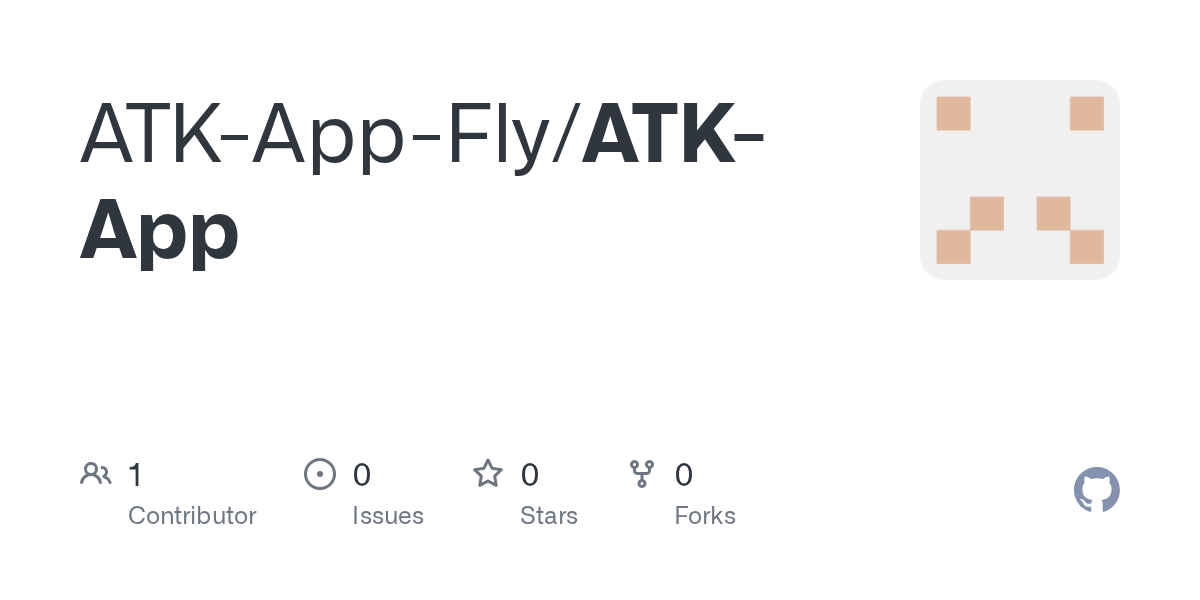The height and width of the screenshot is (600, 1200).
Task: Select the top-left square of the identicon
Action: (x=953, y=114)
